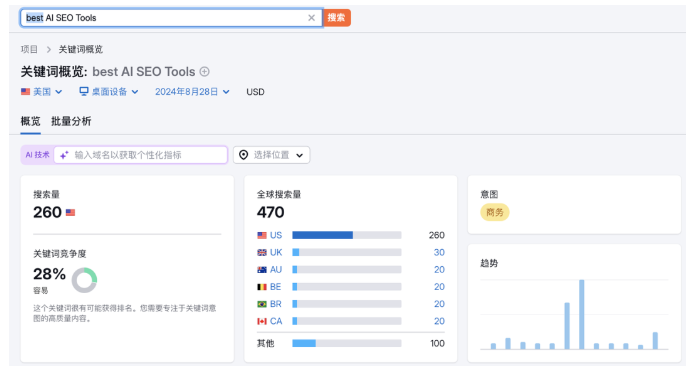Click the tallest bar in the trend chart
This screenshot has width=692, height=366.
pyautogui.click(x=582, y=314)
